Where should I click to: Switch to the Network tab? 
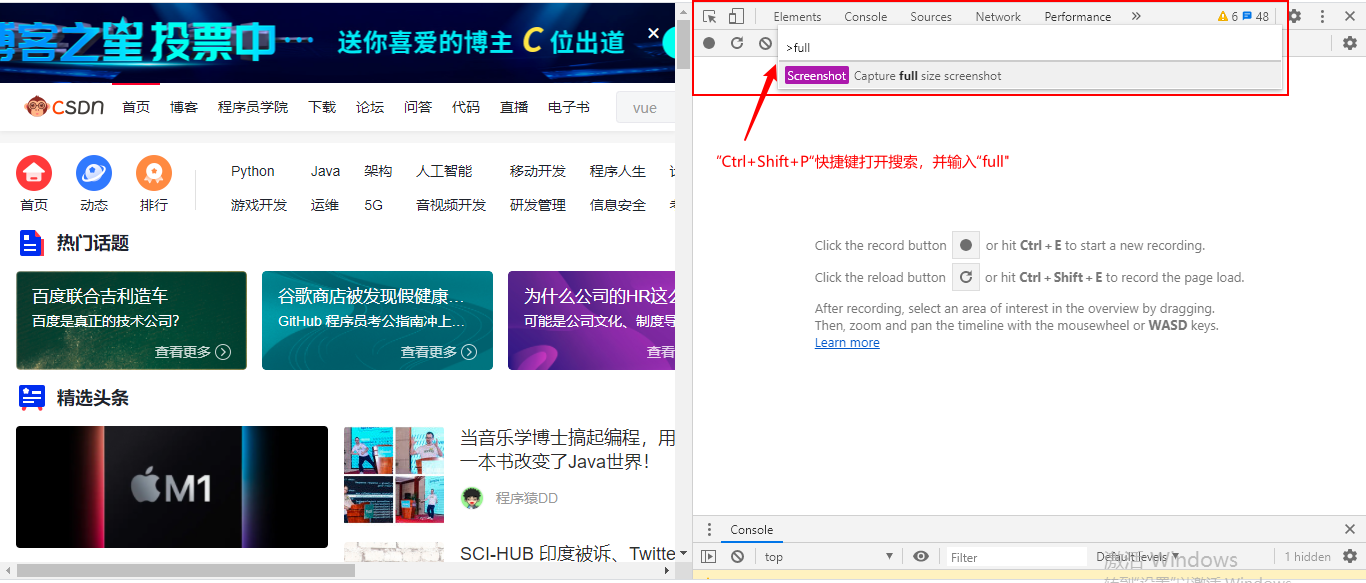click(x=998, y=17)
